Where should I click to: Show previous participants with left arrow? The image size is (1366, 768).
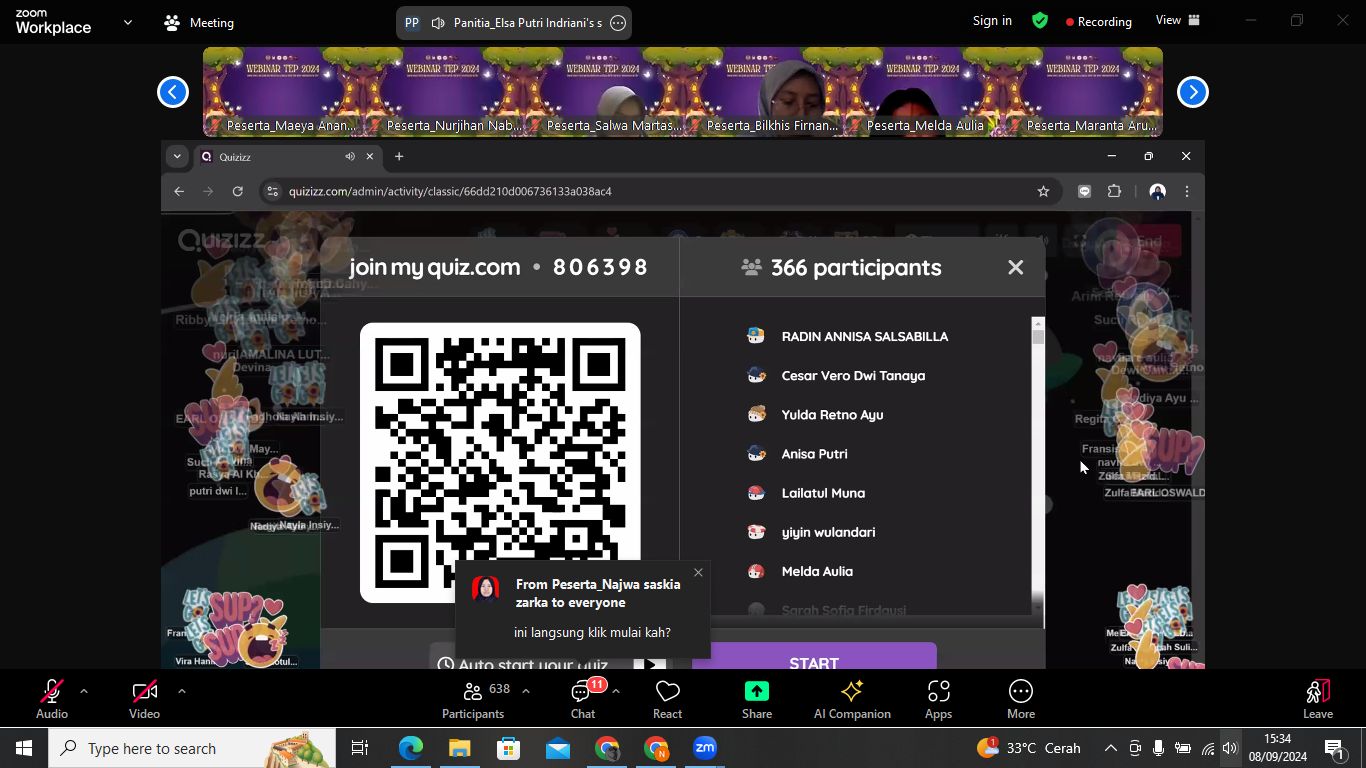pos(173,92)
